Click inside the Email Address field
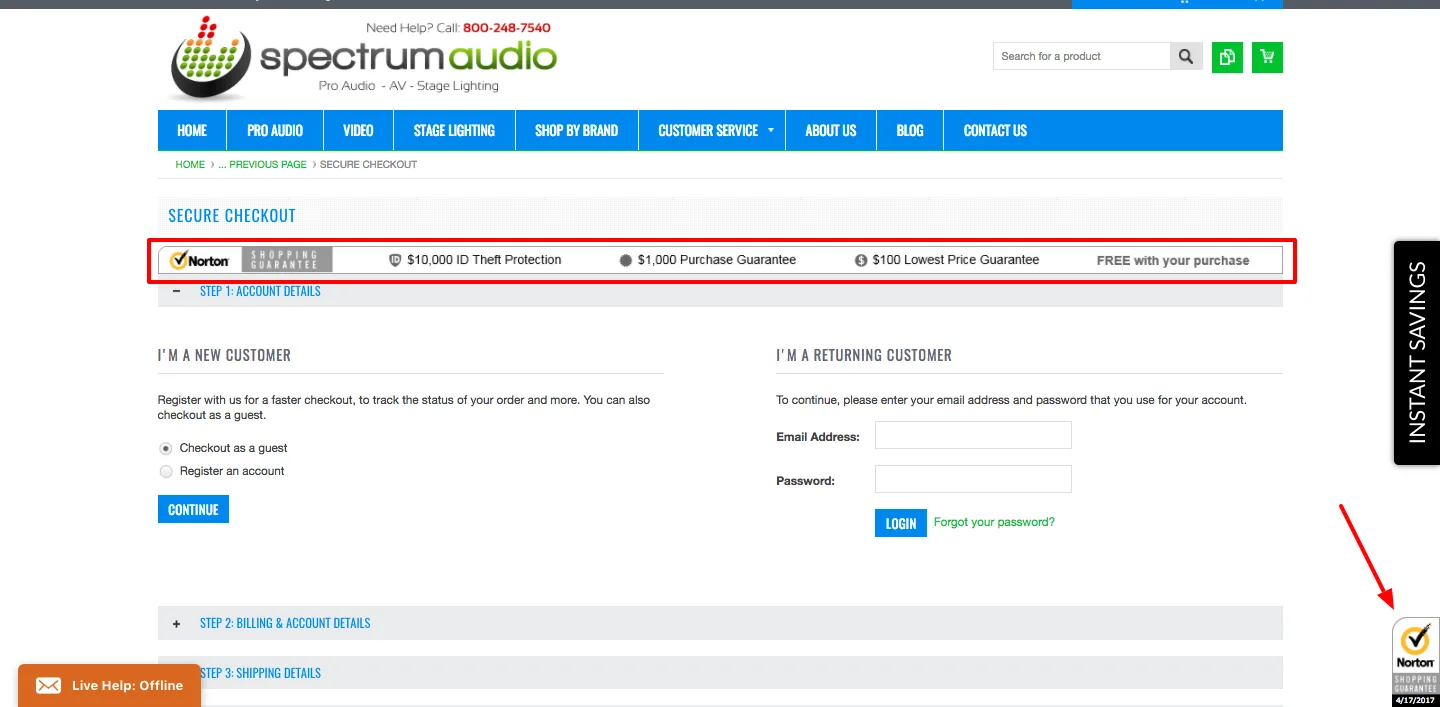The image size is (1440, 707). coord(972,434)
